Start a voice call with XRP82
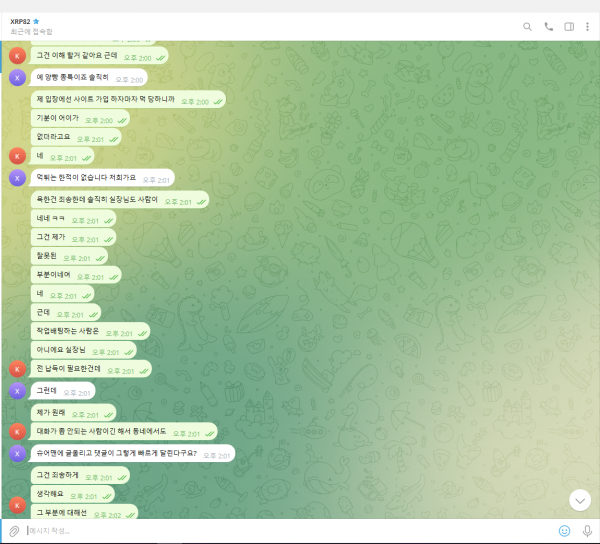 tap(548, 27)
